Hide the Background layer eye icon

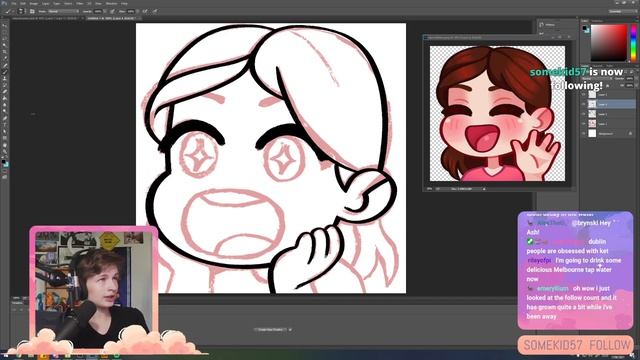click(x=583, y=133)
